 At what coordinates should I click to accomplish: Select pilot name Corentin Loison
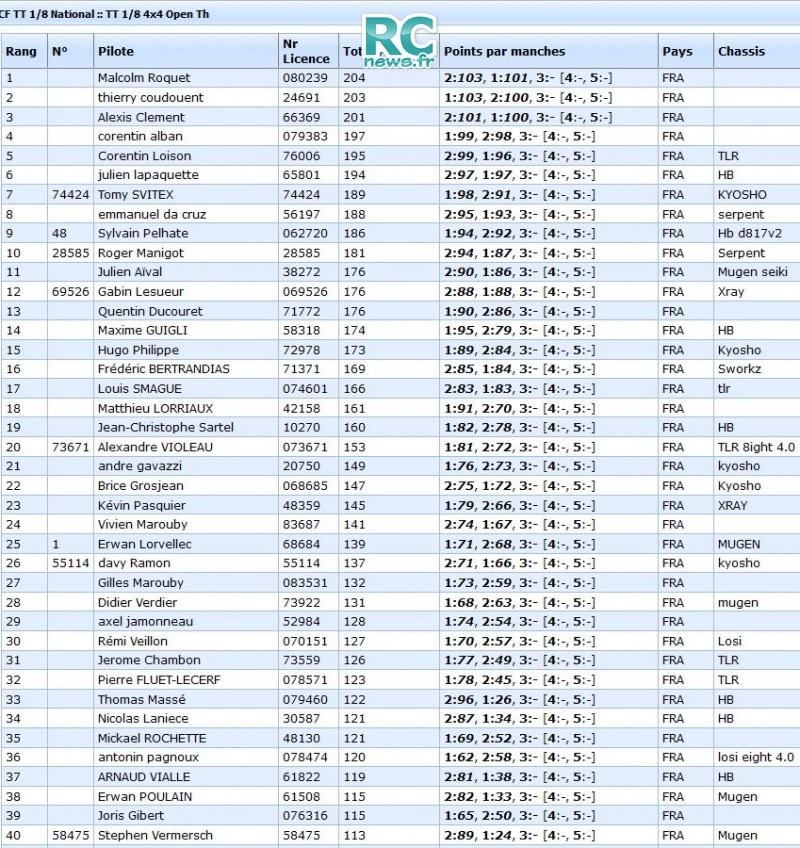[x=144, y=156]
